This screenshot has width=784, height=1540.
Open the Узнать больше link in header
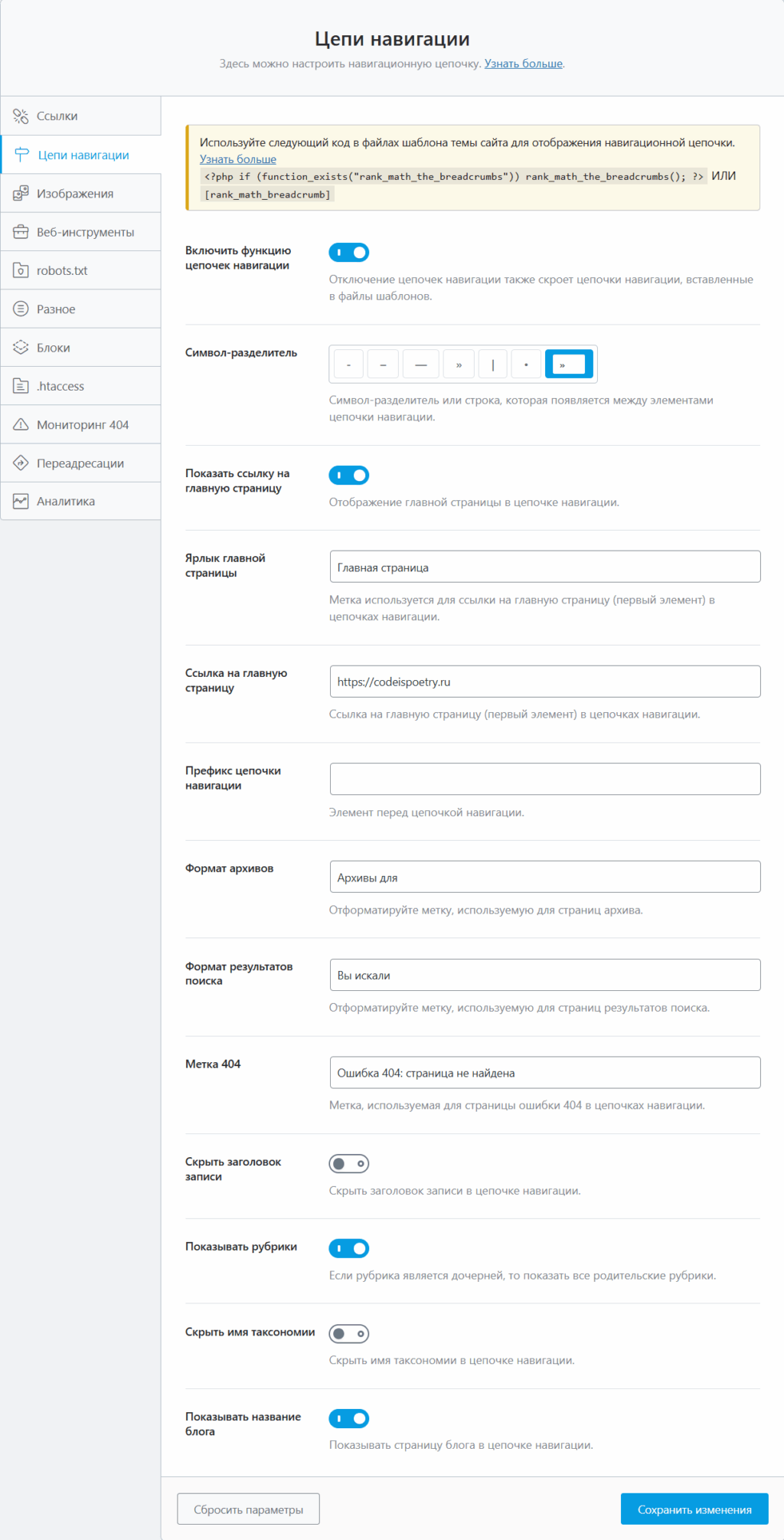(x=523, y=64)
